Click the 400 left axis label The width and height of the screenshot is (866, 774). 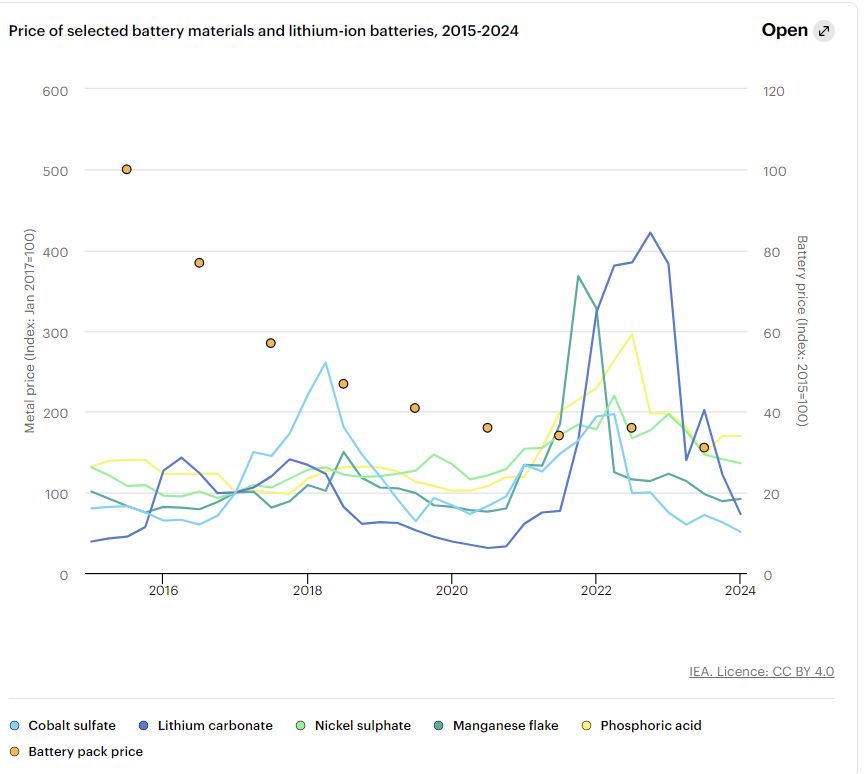pyautogui.click(x=55, y=252)
